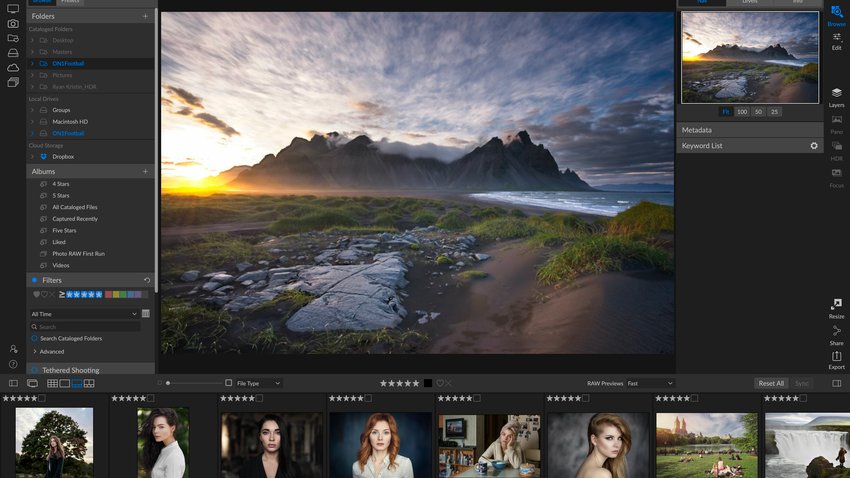Toggle reject X in bottom toolbar

448,383
